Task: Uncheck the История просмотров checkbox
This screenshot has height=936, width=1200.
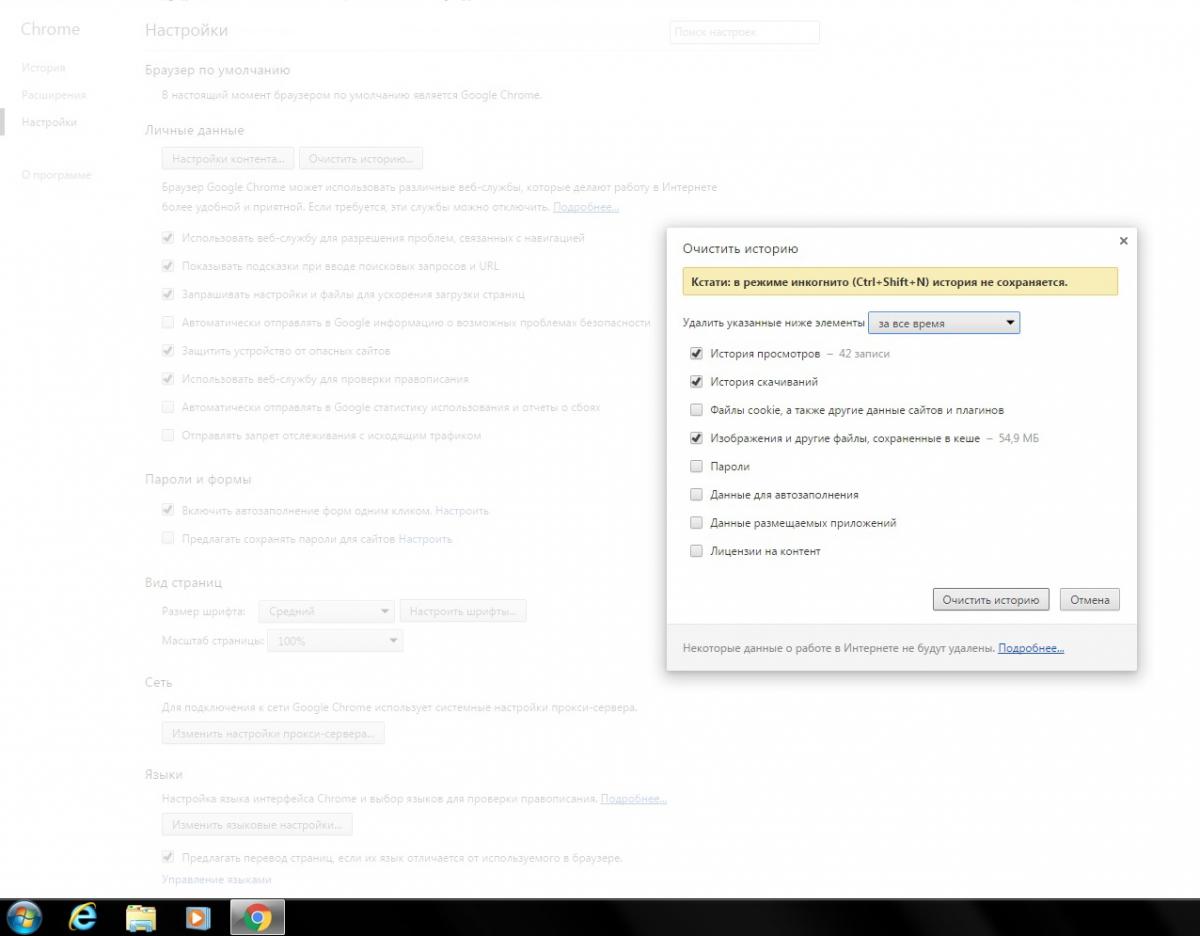Action: coord(696,353)
